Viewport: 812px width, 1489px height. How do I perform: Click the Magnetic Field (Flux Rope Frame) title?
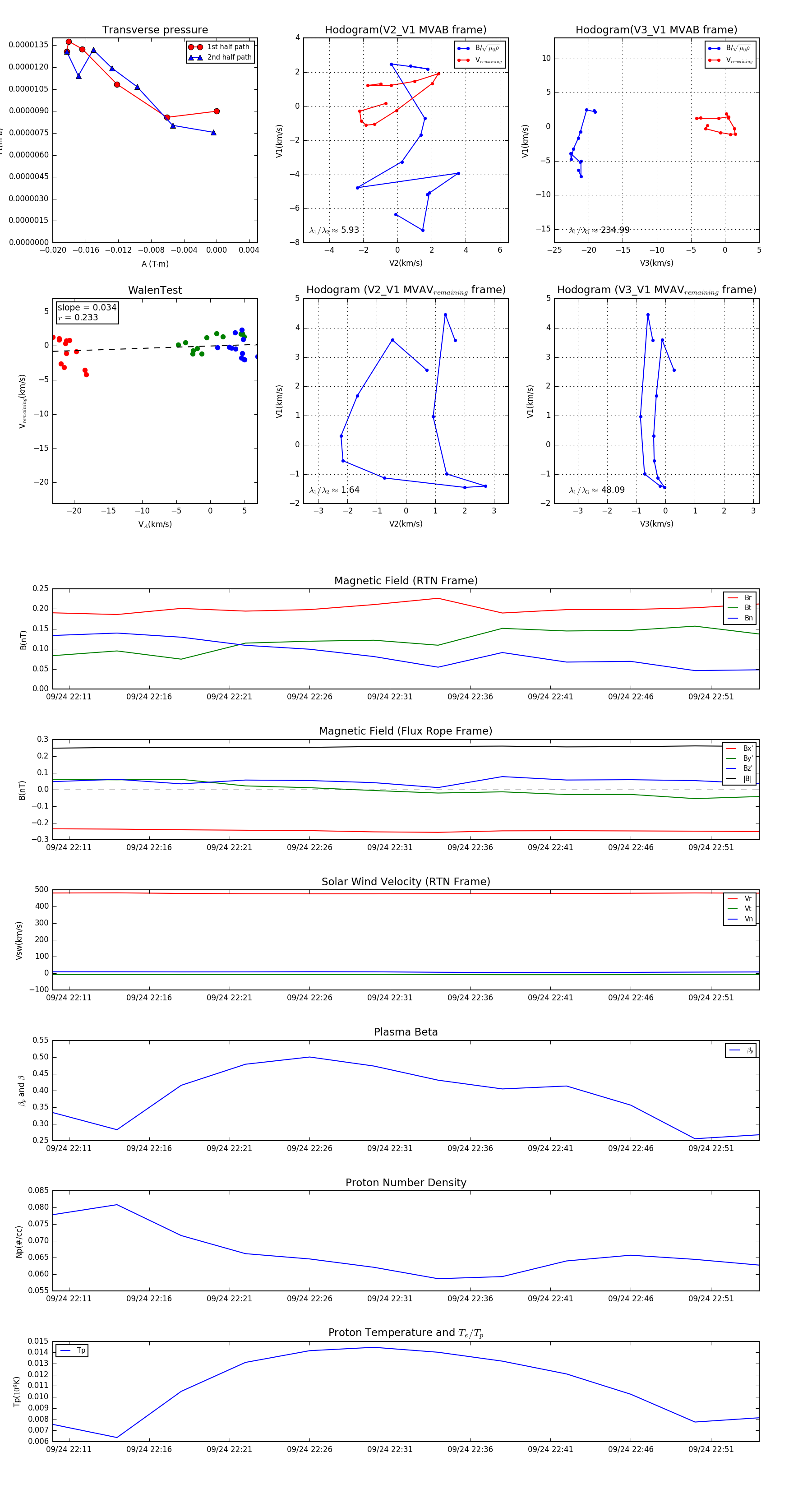(x=406, y=731)
